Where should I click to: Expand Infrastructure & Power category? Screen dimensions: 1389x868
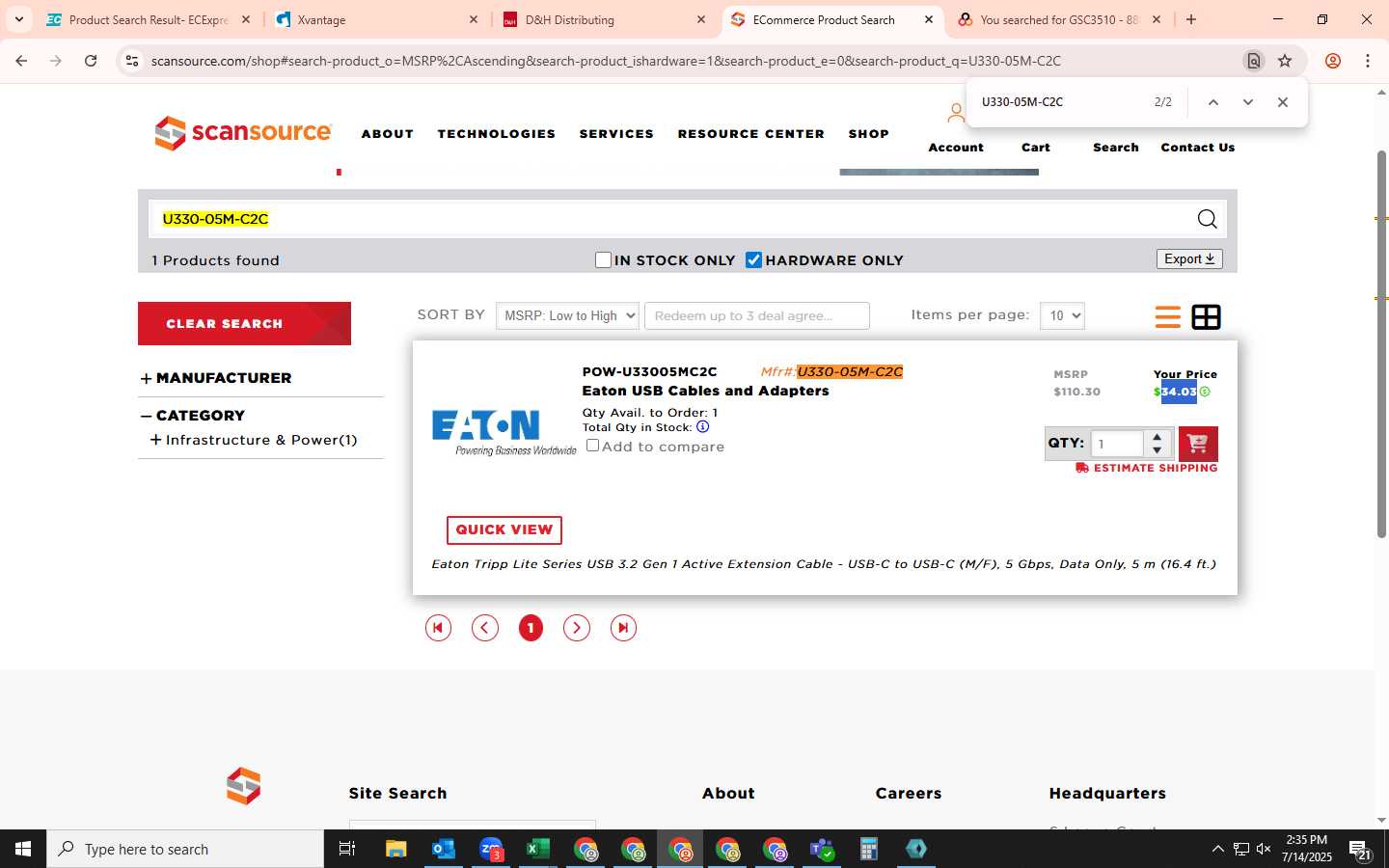(155, 440)
